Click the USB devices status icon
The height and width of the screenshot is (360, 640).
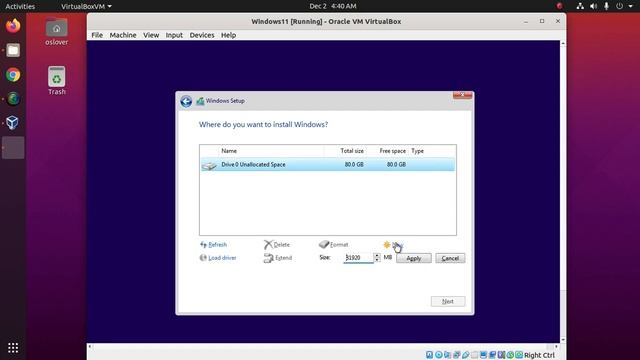[465, 355]
